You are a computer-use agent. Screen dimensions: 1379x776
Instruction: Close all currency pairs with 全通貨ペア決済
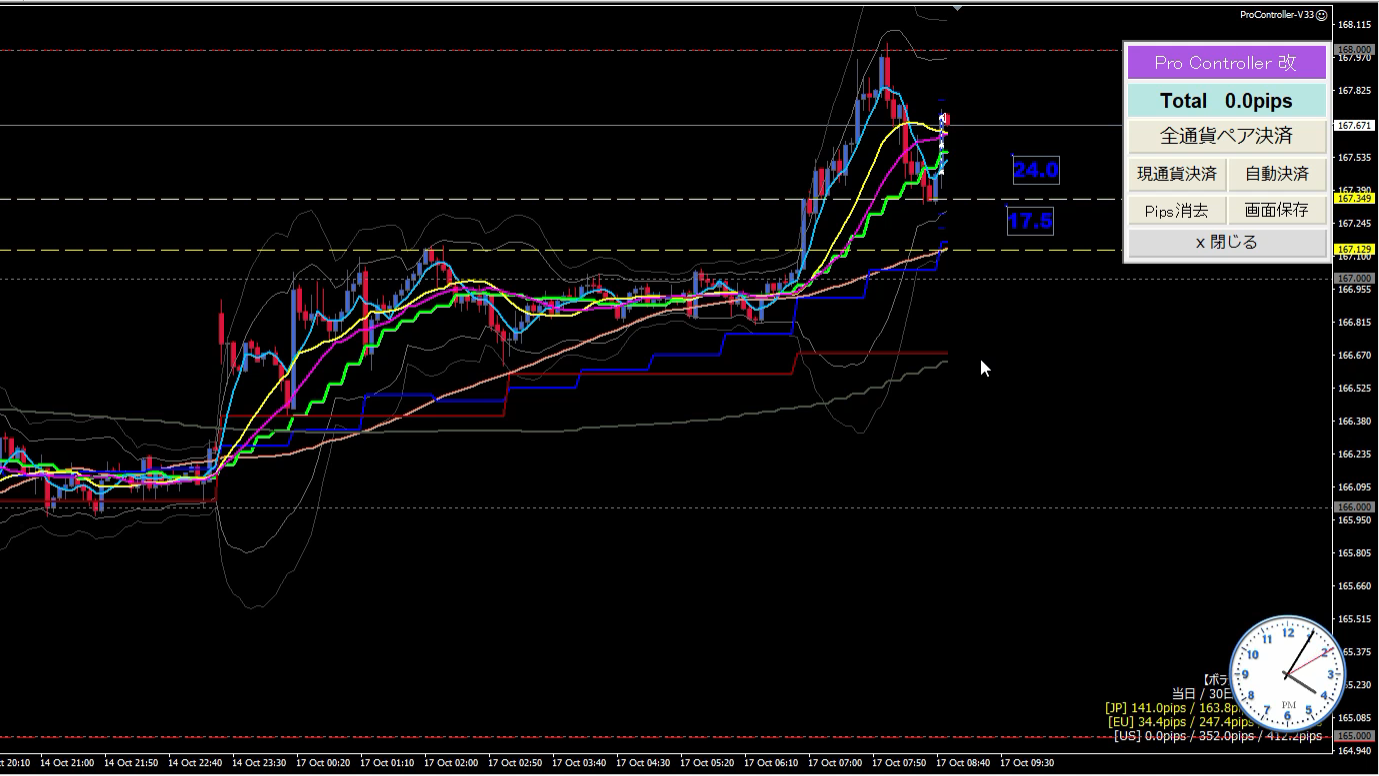[1226, 136]
